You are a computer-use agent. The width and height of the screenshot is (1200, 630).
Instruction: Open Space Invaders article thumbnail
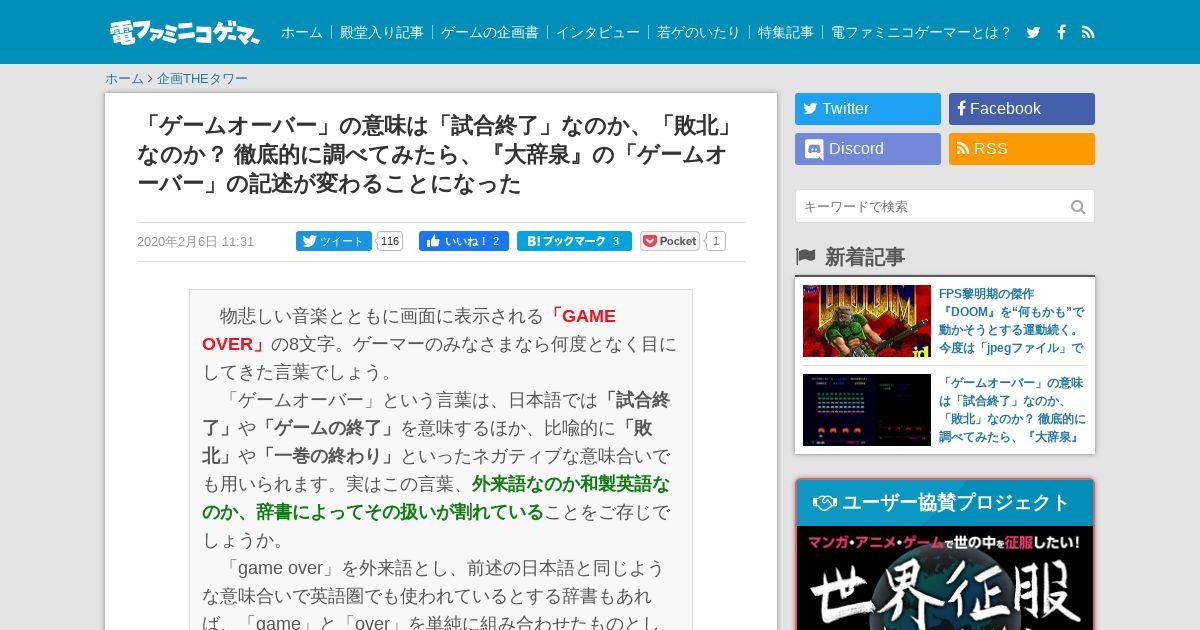pyautogui.click(x=867, y=410)
